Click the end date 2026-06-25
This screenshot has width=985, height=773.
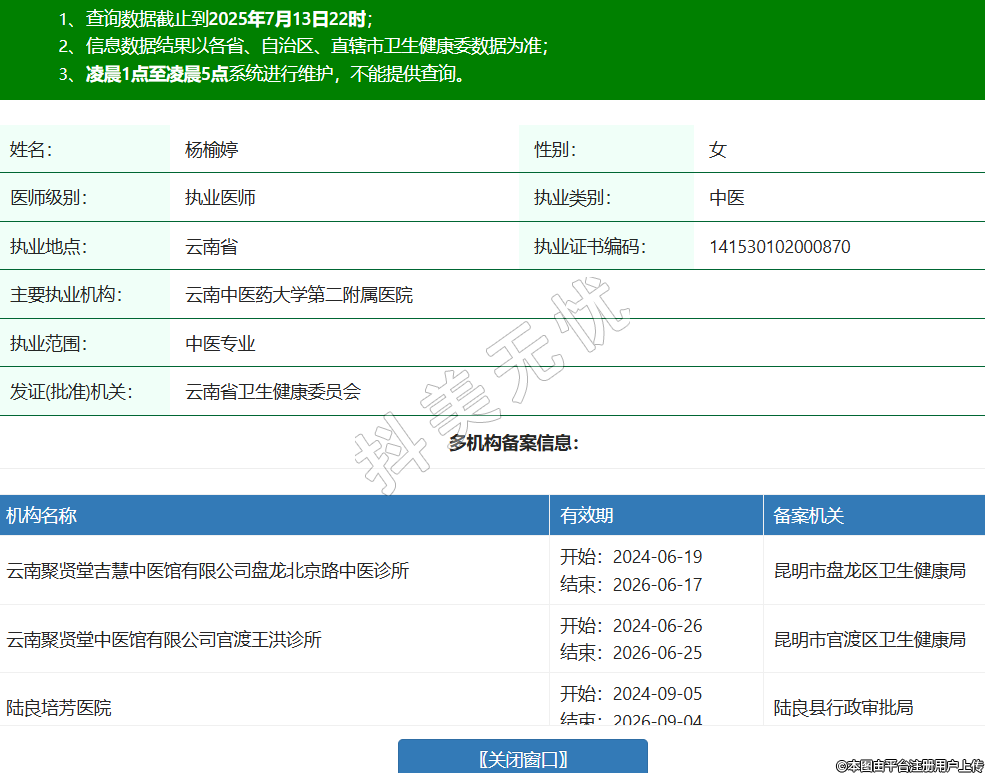click(x=657, y=653)
